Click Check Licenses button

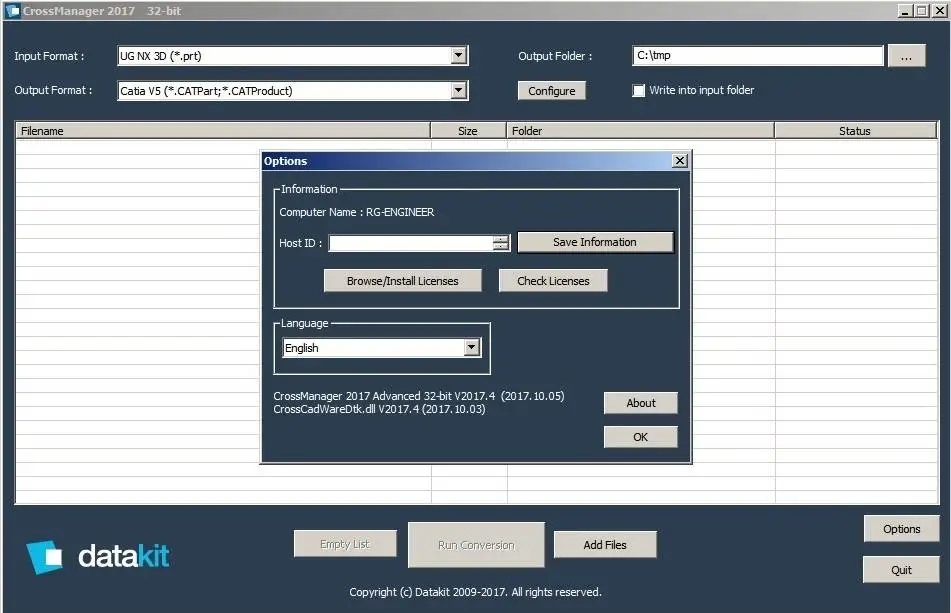click(553, 281)
